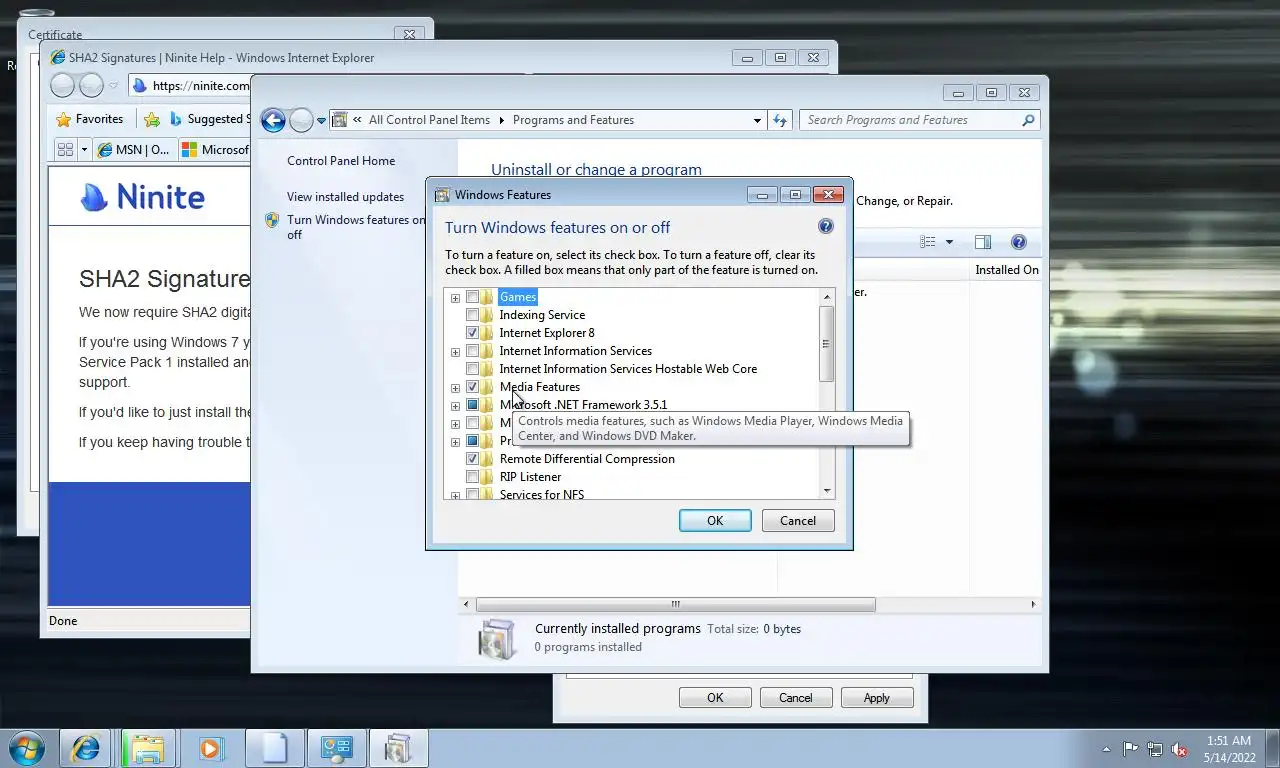Uncheck the Media Features checkbox
Screen dimensions: 1280x768
click(472, 387)
